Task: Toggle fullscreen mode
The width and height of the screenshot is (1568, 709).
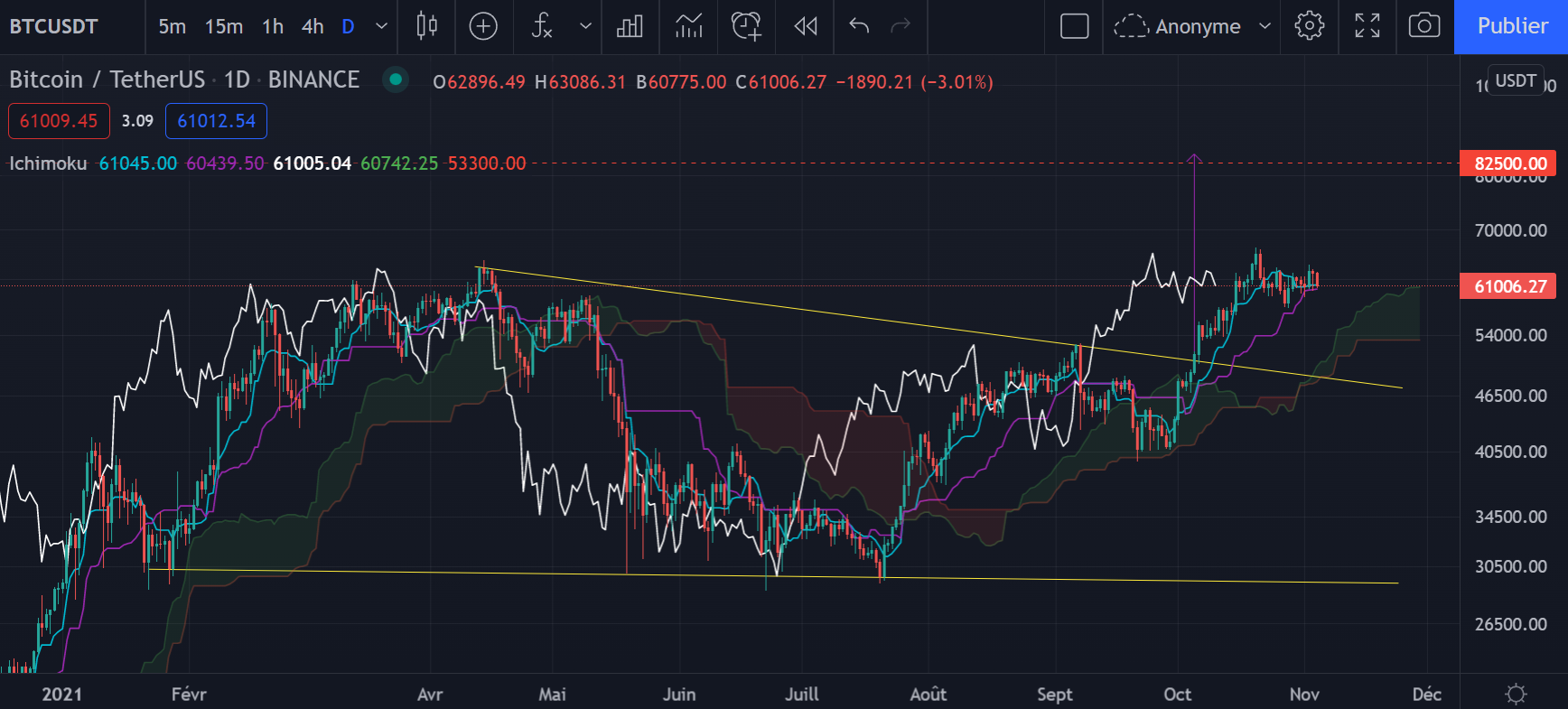Action: pyautogui.click(x=1367, y=26)
